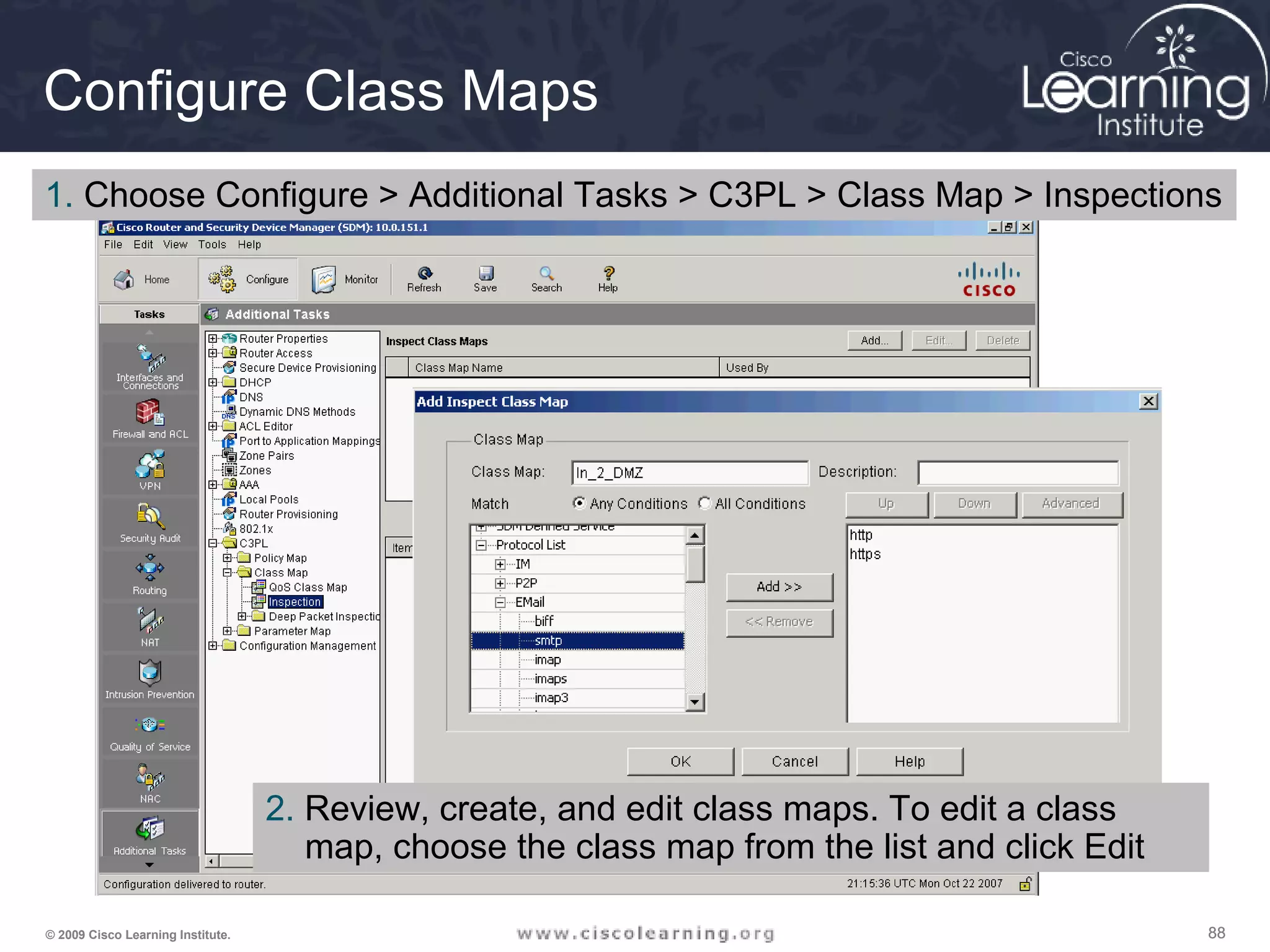Expand the Router Properties node

tap(213, 338)
